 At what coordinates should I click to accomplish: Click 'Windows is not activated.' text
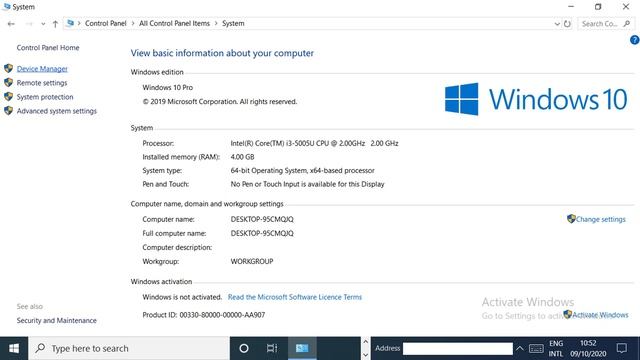click(182, 297)
